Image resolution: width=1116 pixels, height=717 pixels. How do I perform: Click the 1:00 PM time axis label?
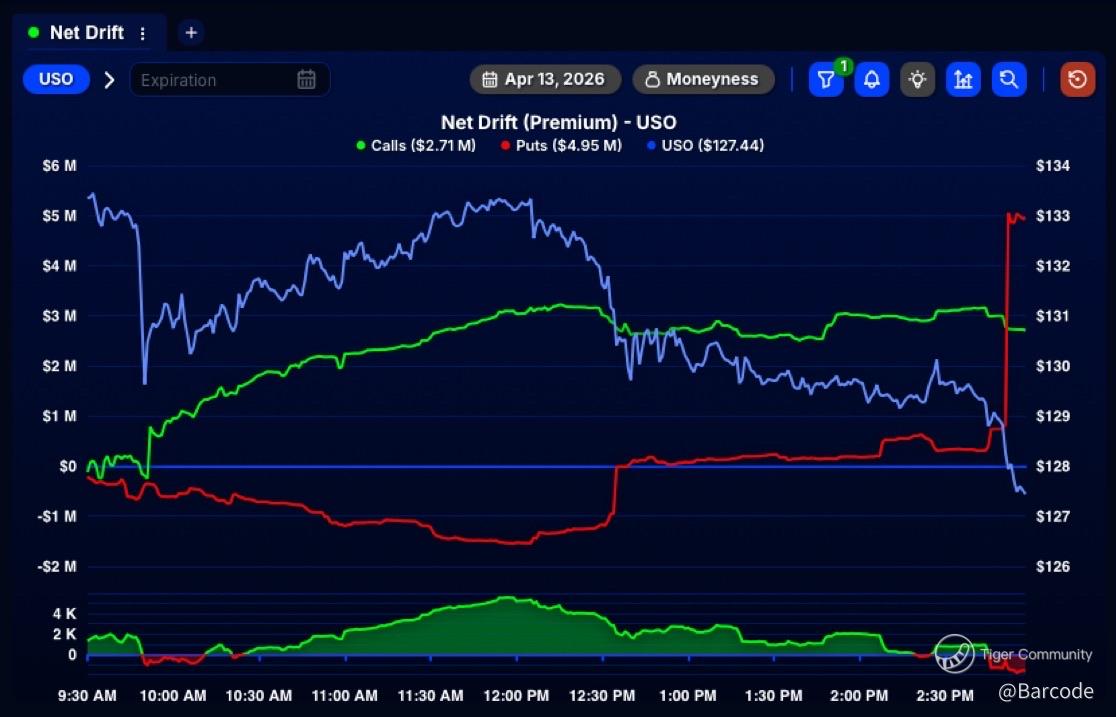click(x=688, y=696)
